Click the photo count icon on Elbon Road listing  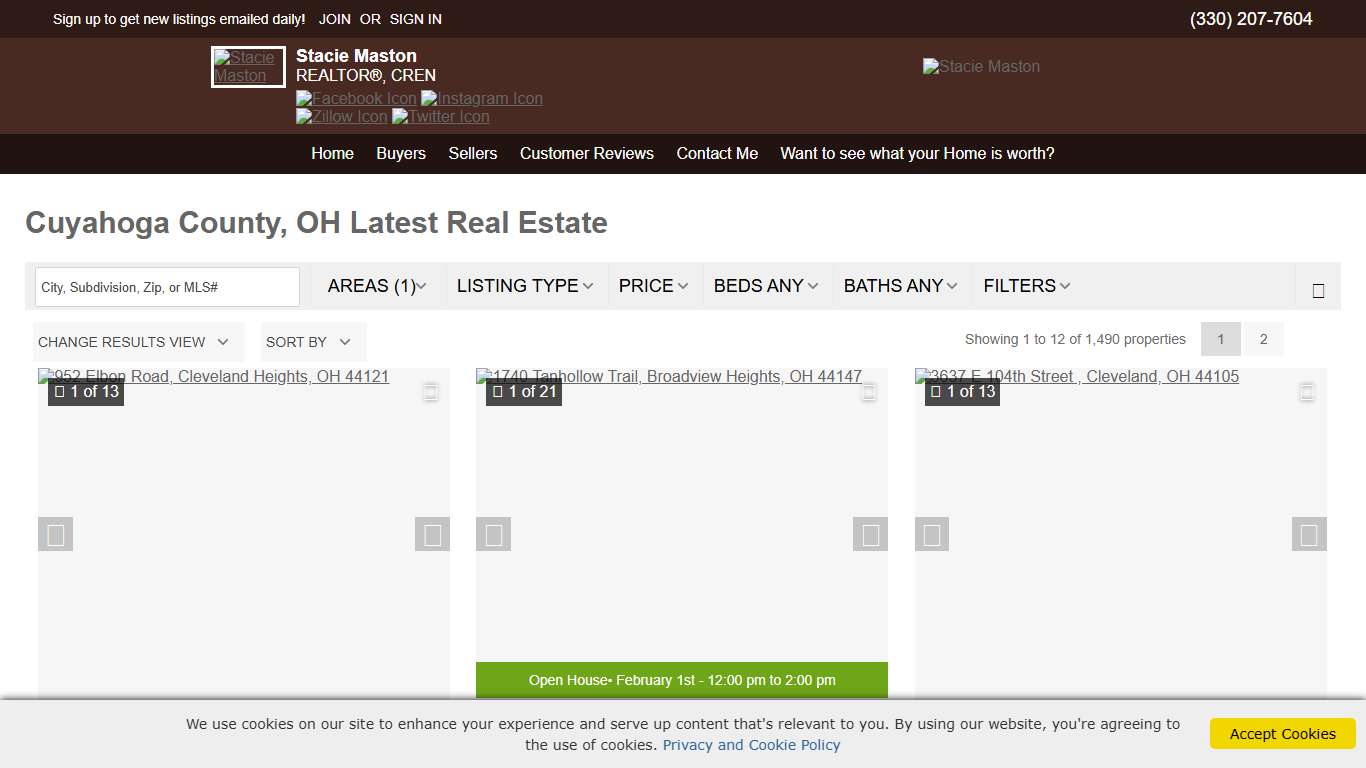[x=62, y=392]
